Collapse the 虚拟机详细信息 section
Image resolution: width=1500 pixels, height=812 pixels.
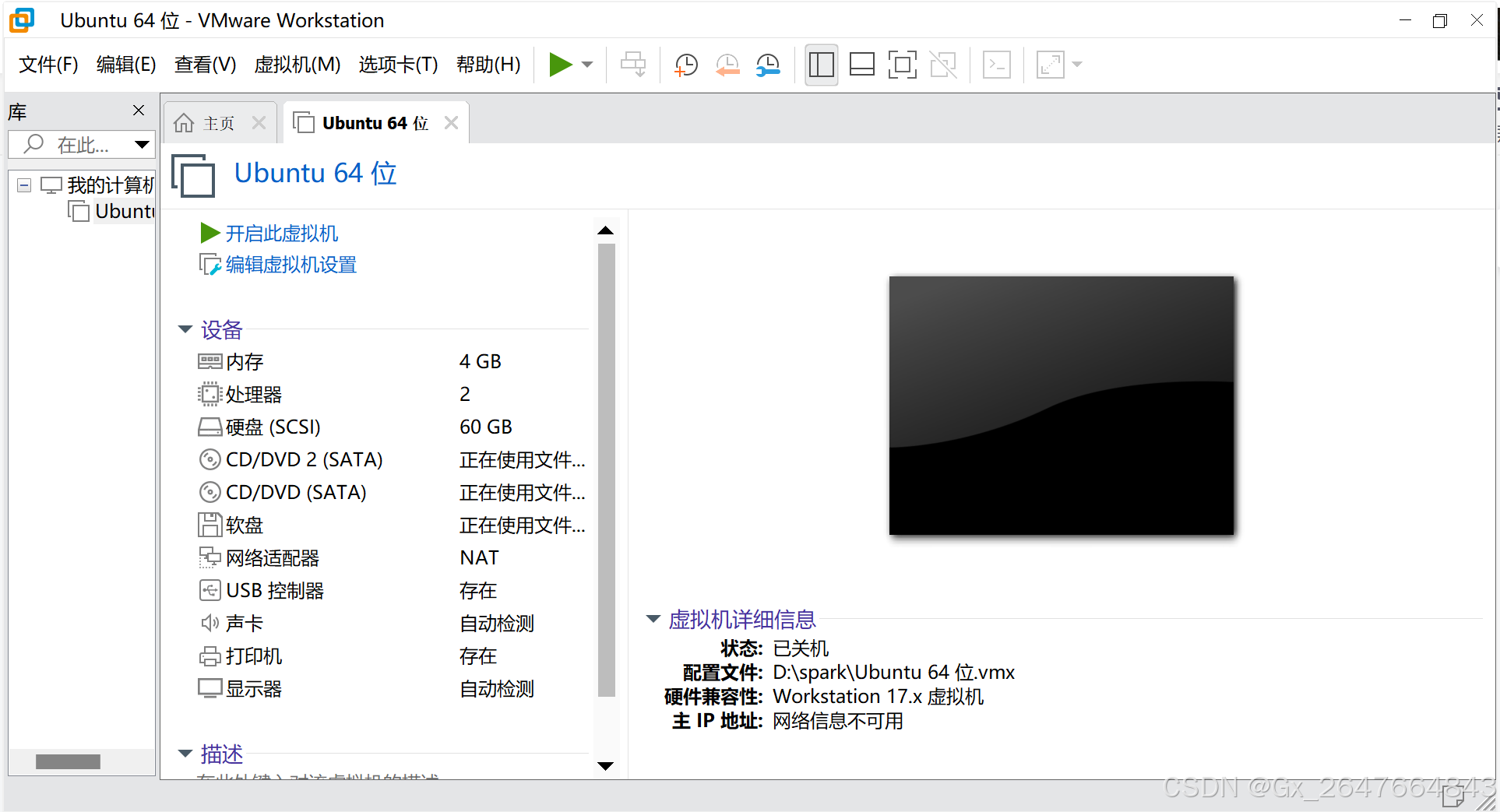[x=653, y=619]
